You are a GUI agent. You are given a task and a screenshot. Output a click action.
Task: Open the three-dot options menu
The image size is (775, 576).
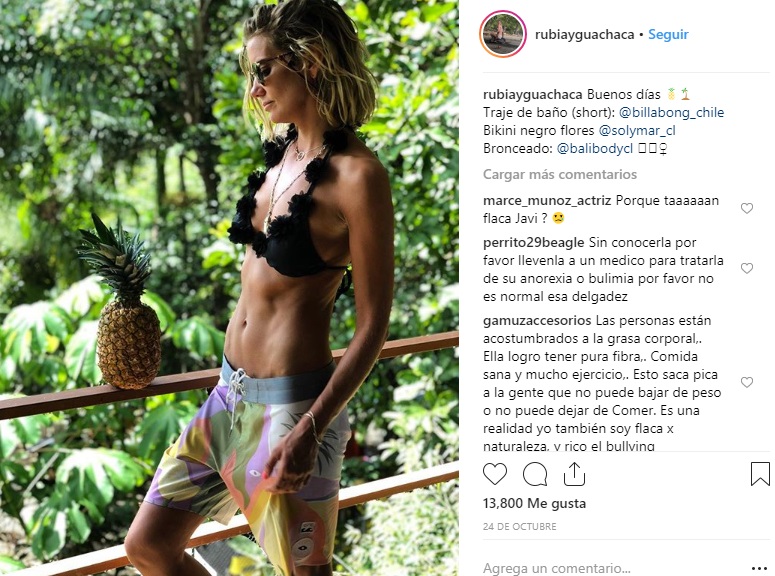click(759, 569)
